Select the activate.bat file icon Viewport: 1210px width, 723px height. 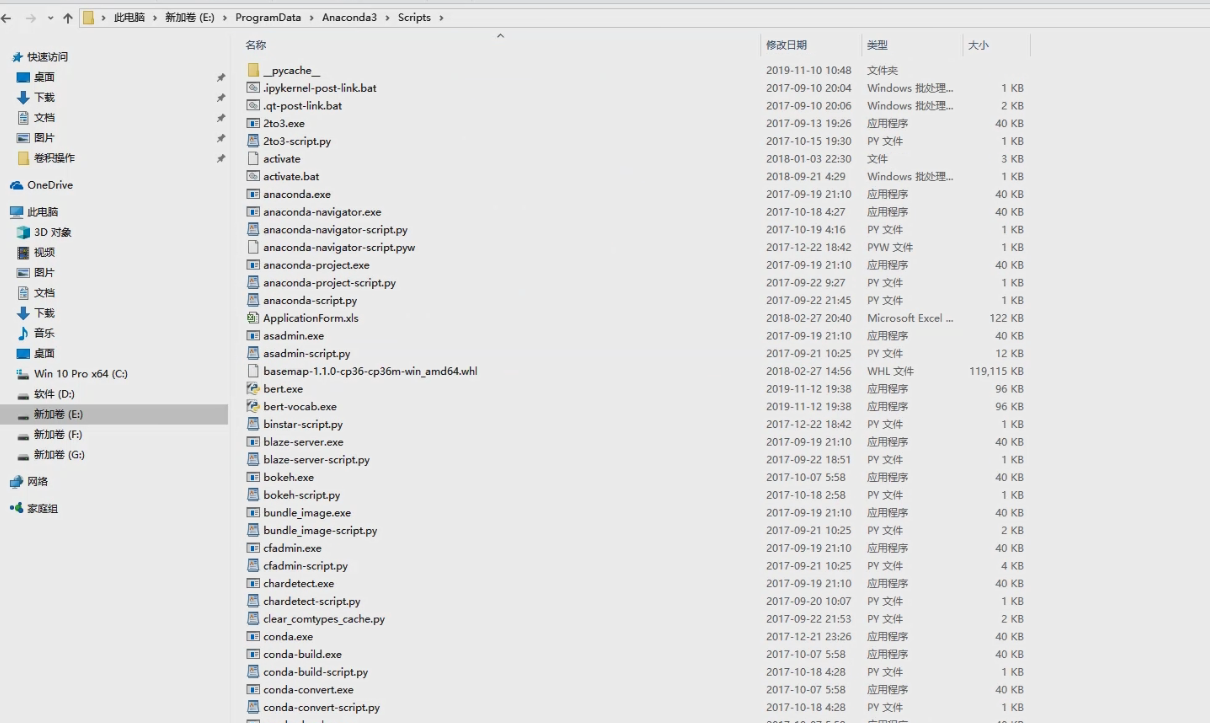(x=253, y=176)
